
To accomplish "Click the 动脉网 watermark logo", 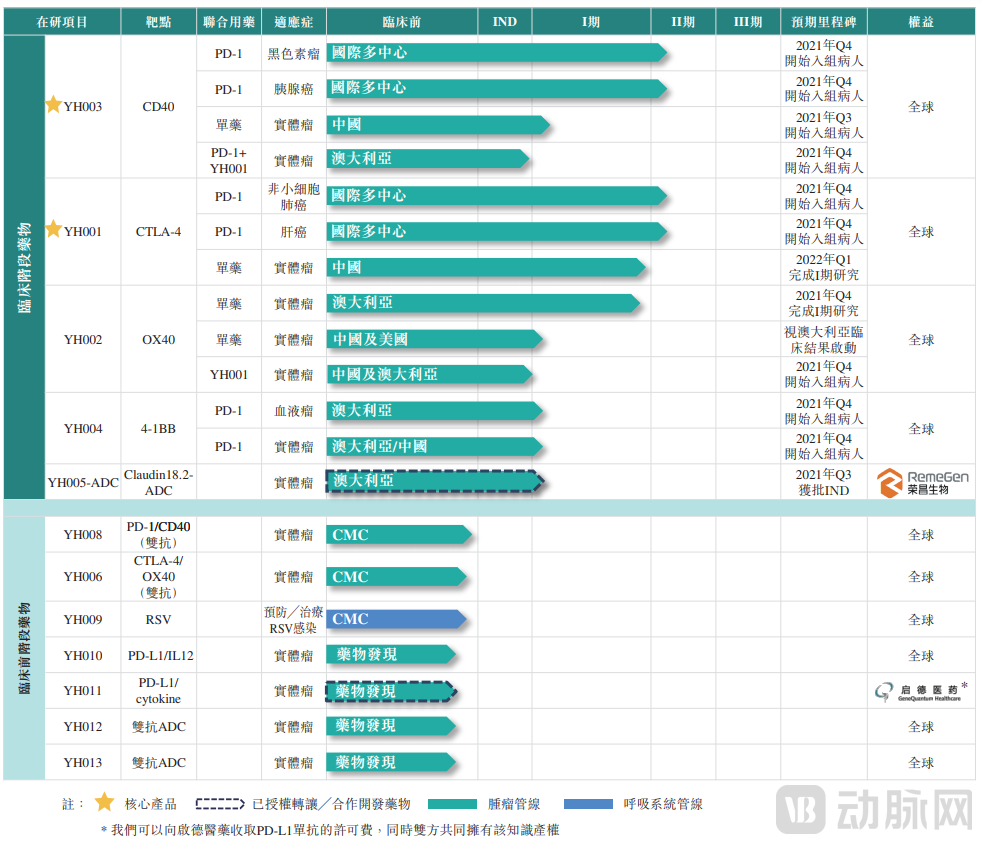I will [874, 807].
